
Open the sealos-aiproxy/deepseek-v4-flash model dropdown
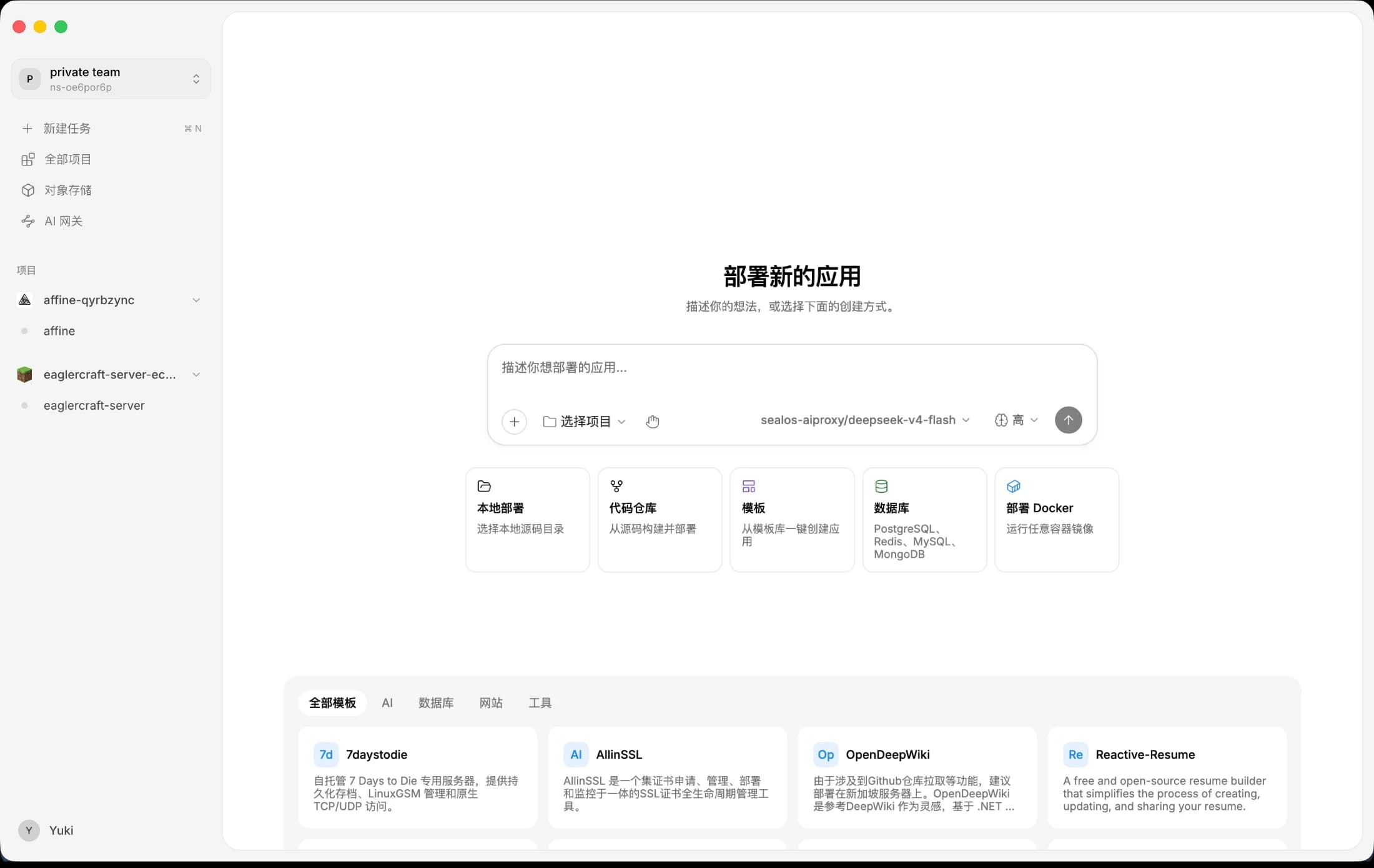[865, 420]
